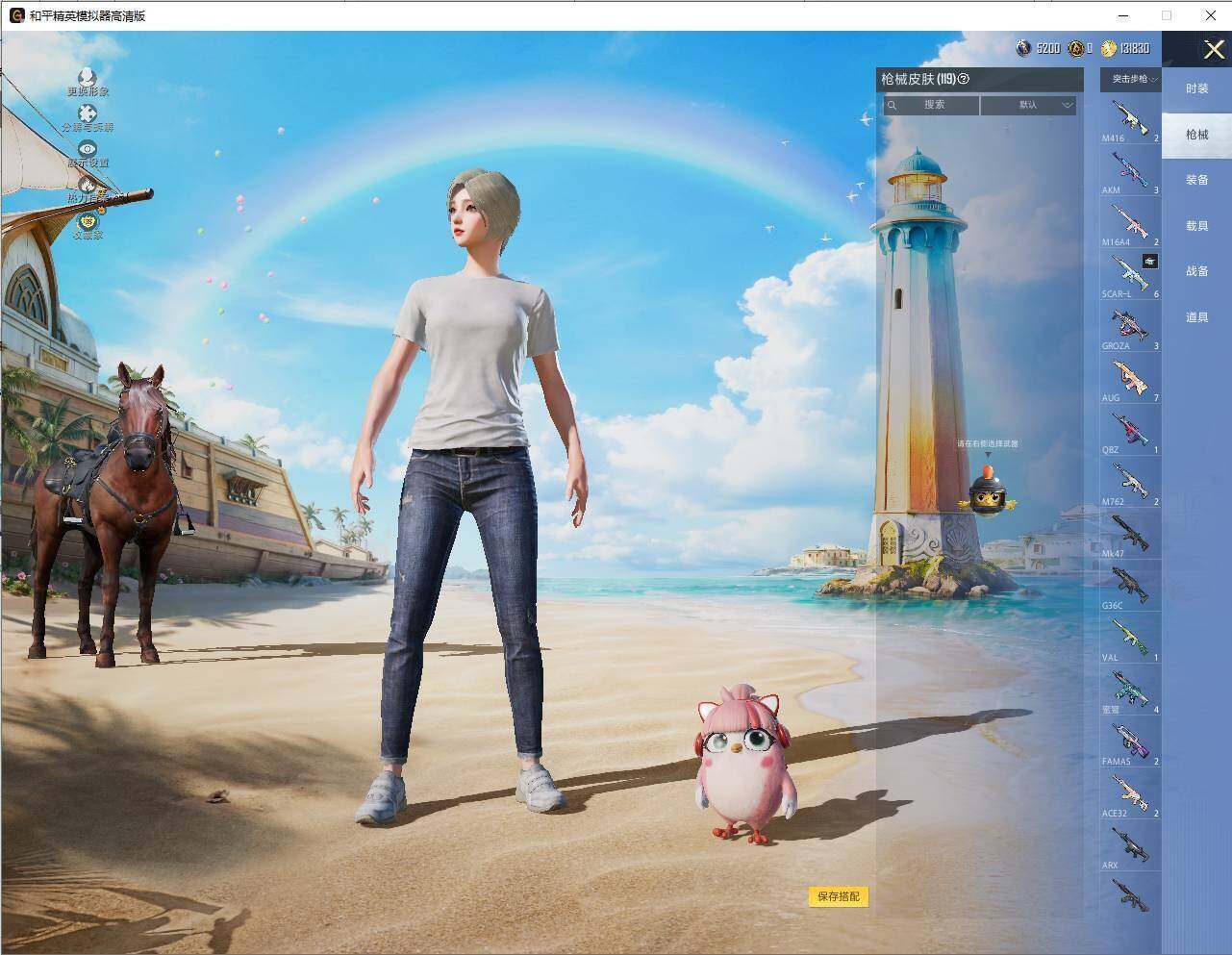The width and height of the screenshot is (1232, 955).
Task: Click the flame-shaped 热力 icon
Action: (x=88, y=184)
